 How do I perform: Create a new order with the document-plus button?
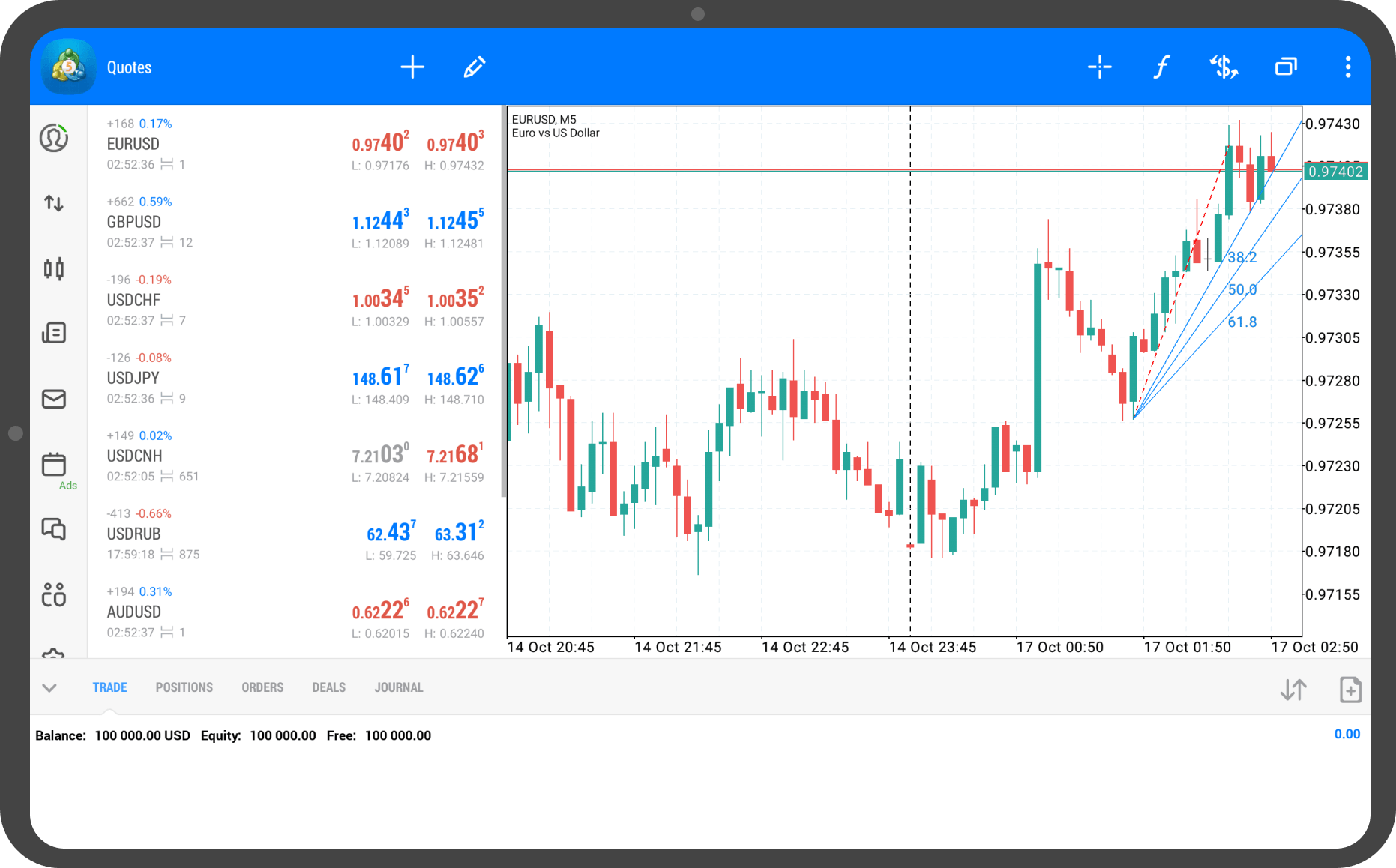tap(1350, 689)
